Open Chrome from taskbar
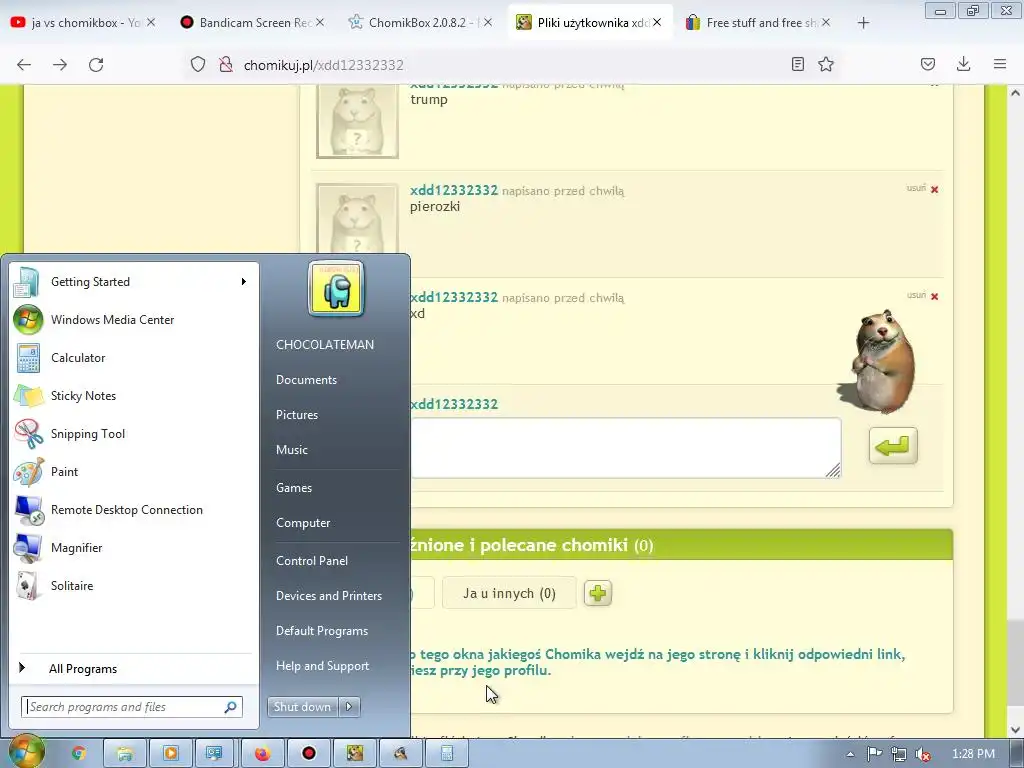1024x768 pixels. (79, 753)
